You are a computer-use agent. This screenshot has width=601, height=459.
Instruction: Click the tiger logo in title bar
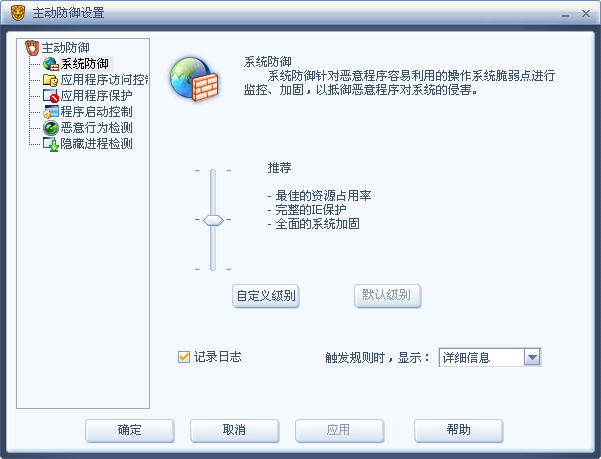(x=18, y=13)
